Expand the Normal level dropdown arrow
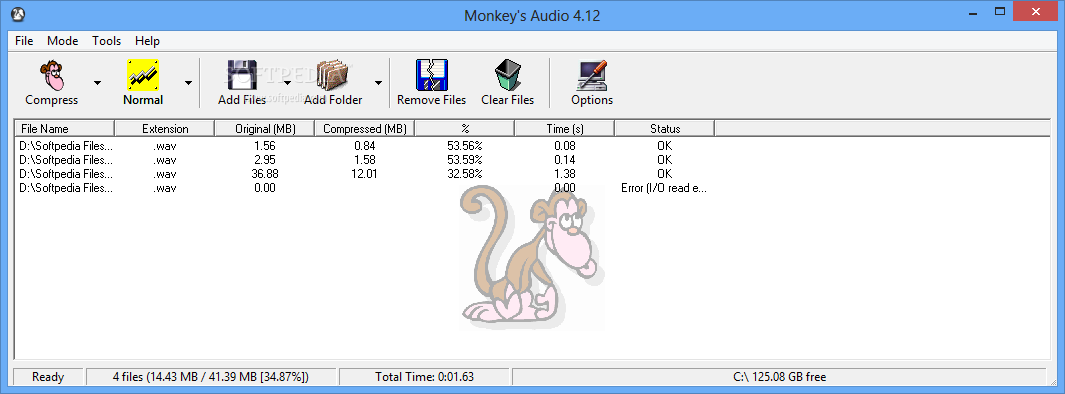 pos(188,83)
